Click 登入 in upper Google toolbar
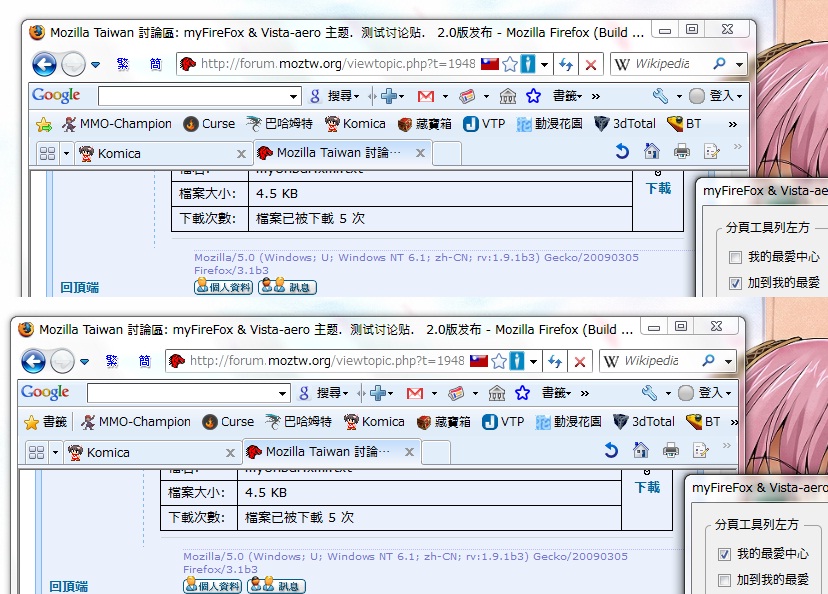 (x=721, y=96)
